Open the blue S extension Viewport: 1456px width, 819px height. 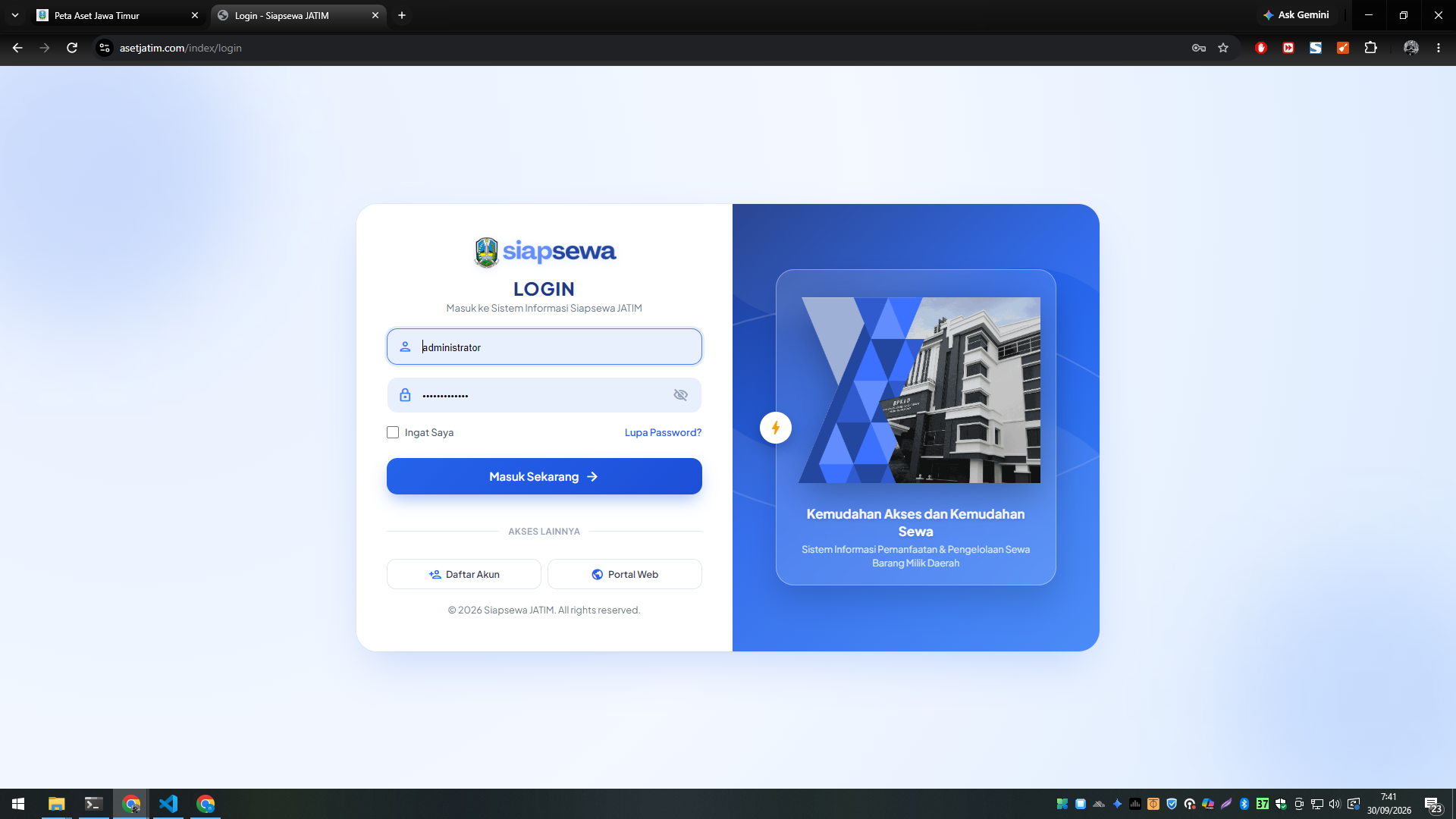pyautogui.click(x=1316, y=48)
